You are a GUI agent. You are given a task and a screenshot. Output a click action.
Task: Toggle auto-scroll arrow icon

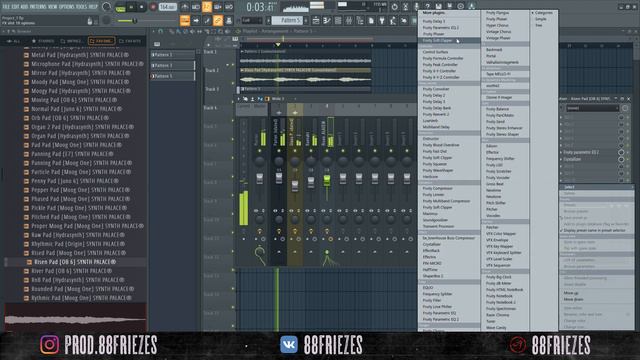[x=196, y=20]
